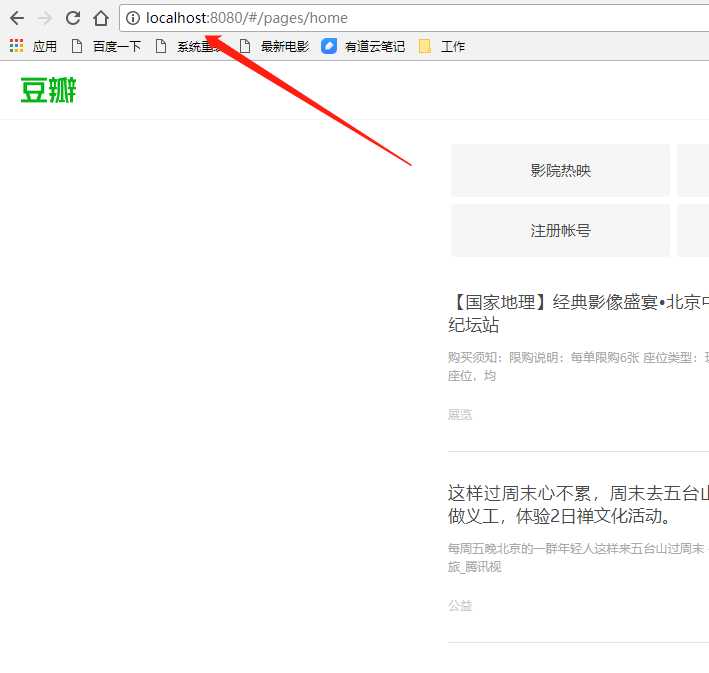
Task: Click the browser forward arrow
Action: point(45,18)
